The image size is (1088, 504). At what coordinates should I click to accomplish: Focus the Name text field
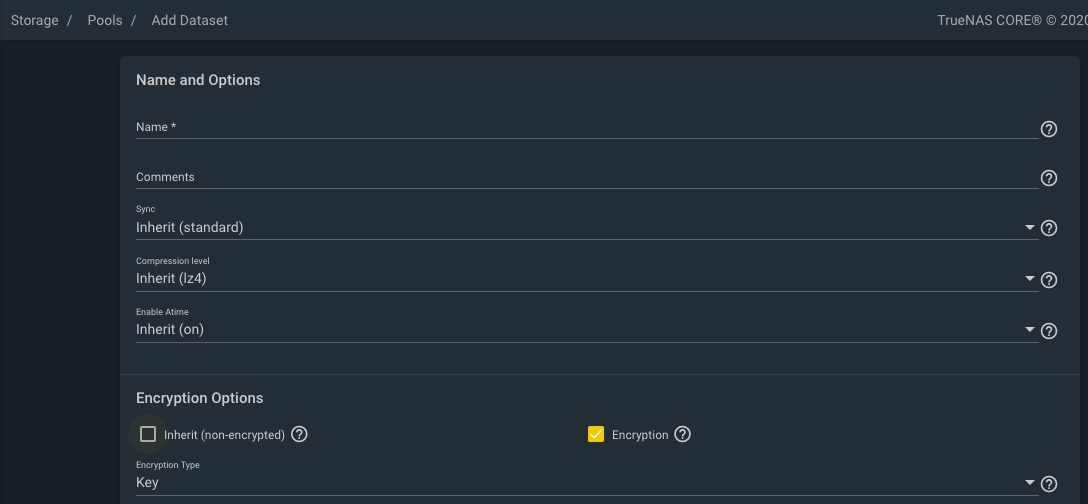point(585,127)
